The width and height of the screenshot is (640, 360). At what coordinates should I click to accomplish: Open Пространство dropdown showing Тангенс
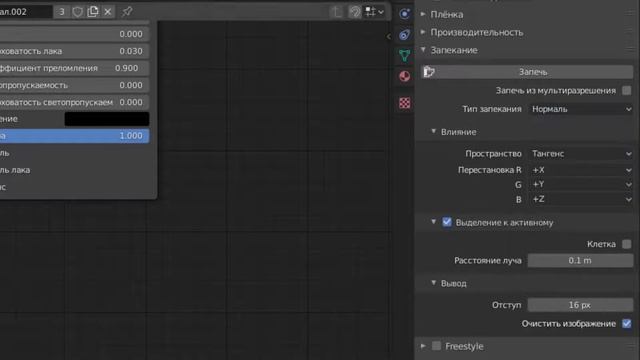pos(580,154)
